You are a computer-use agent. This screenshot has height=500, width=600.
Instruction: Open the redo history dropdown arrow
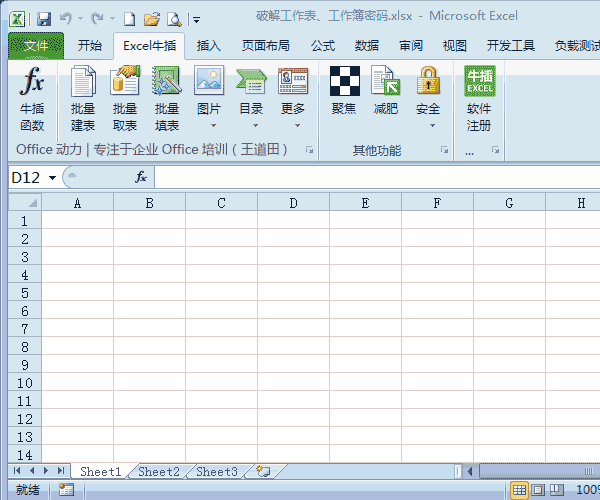tap(112, 18)
